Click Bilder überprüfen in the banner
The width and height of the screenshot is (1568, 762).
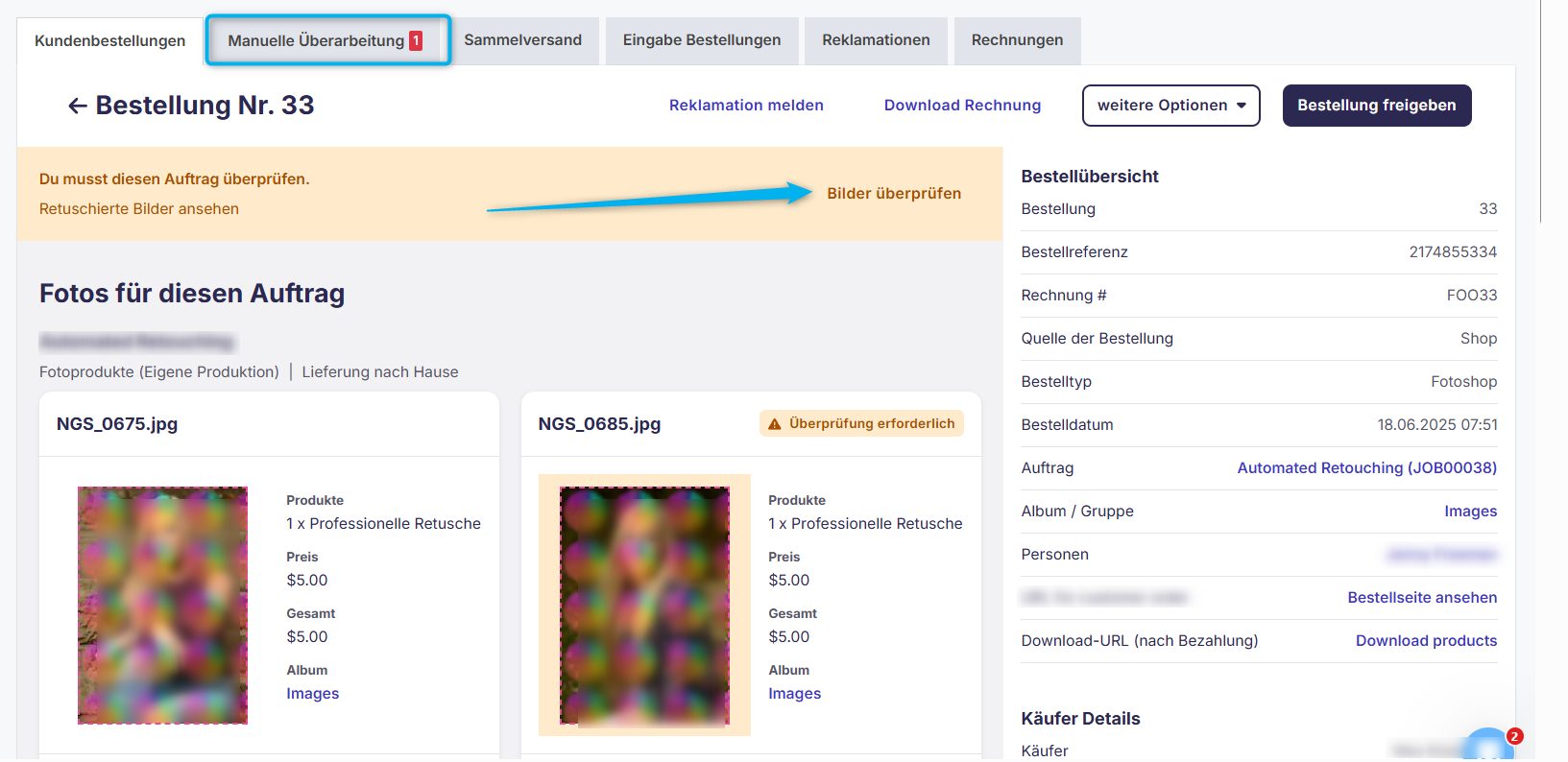tap(894, 194)
